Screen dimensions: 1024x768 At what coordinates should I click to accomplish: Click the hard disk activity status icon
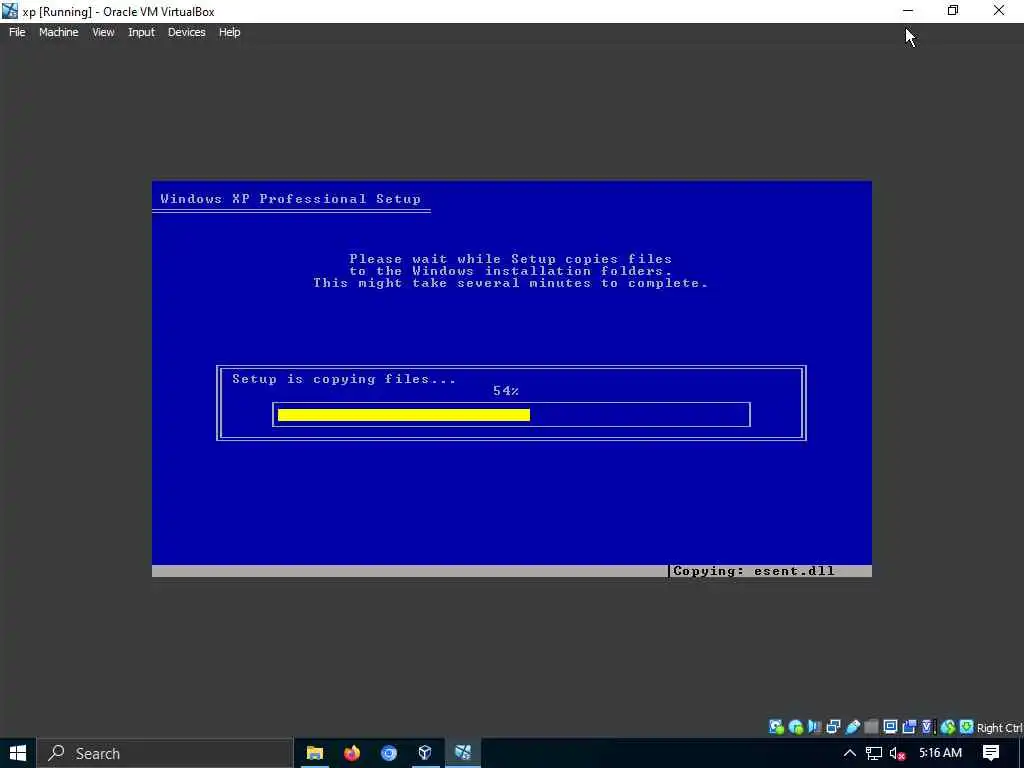(776, 727)
